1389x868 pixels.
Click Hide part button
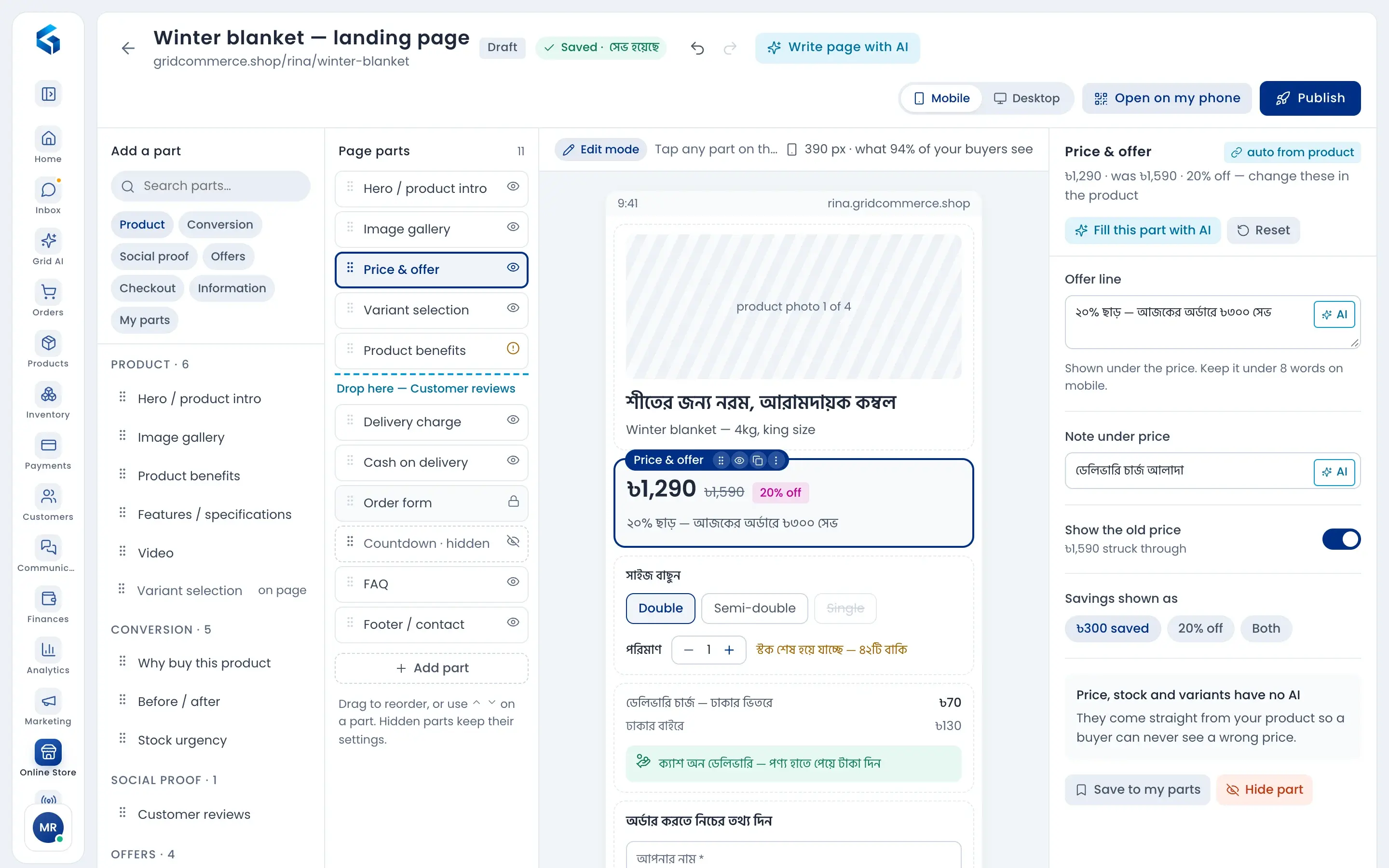coord(1264,790)
